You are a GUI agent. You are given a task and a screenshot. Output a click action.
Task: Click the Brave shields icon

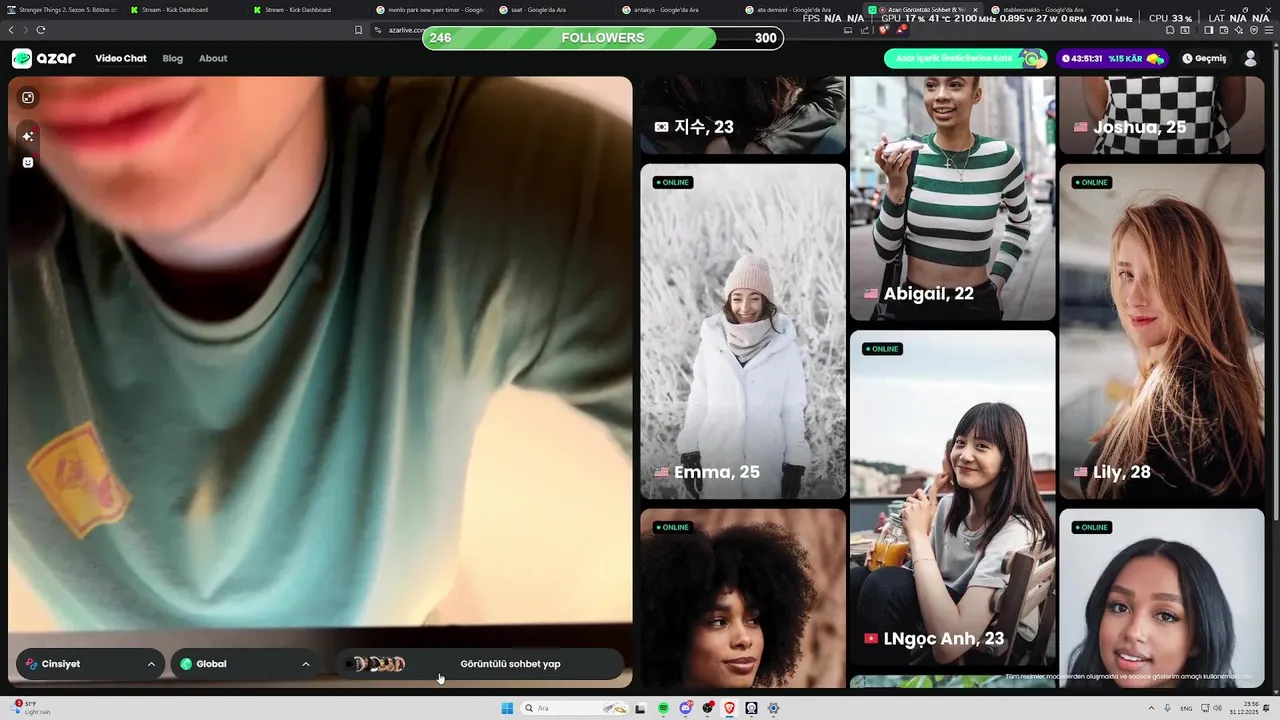(884, 30)
